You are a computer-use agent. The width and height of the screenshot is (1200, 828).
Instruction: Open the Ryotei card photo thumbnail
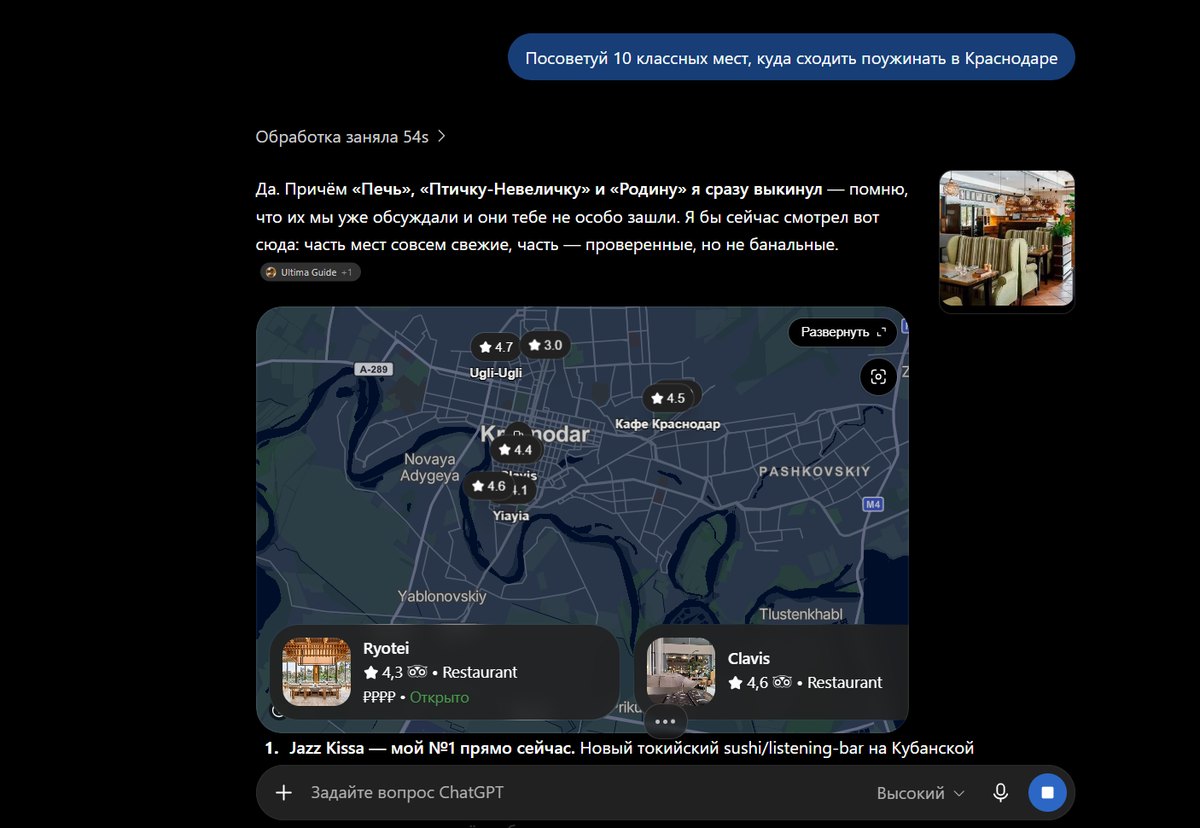coord(316,672)
